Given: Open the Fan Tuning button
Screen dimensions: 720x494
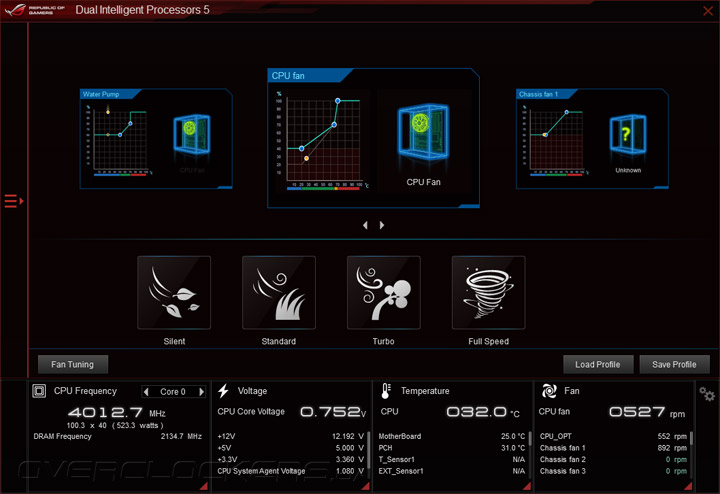Looking at the screenshot, I should coord(73,365).
